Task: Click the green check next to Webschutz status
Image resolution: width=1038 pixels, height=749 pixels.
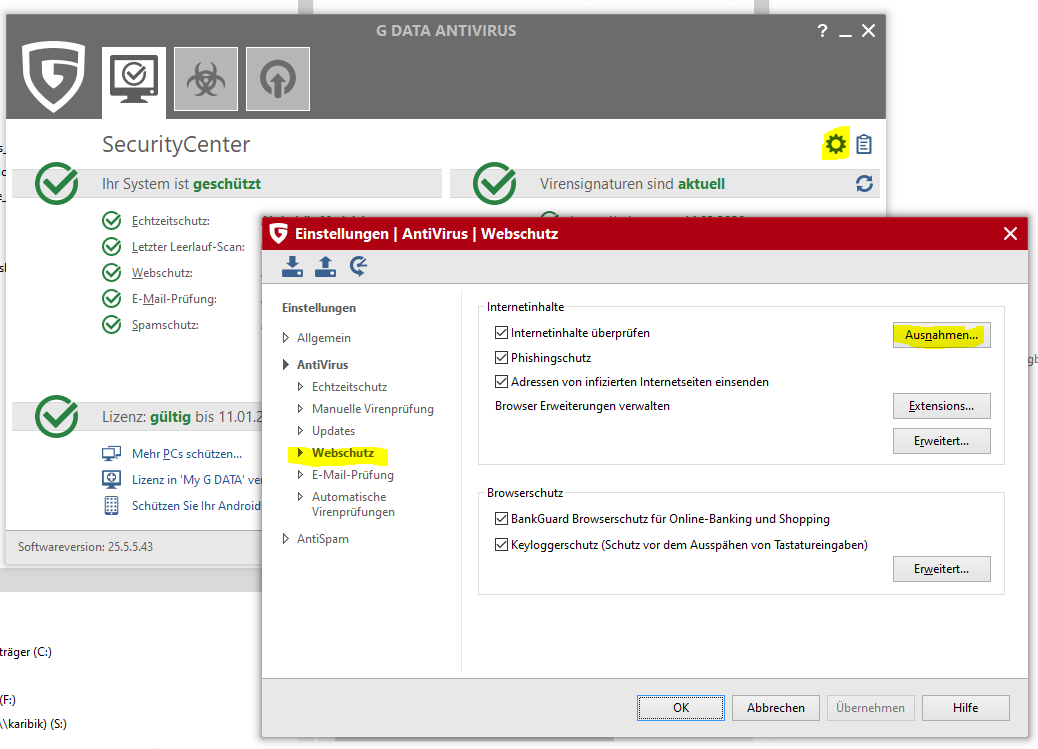Action: [x=111, y=272]
